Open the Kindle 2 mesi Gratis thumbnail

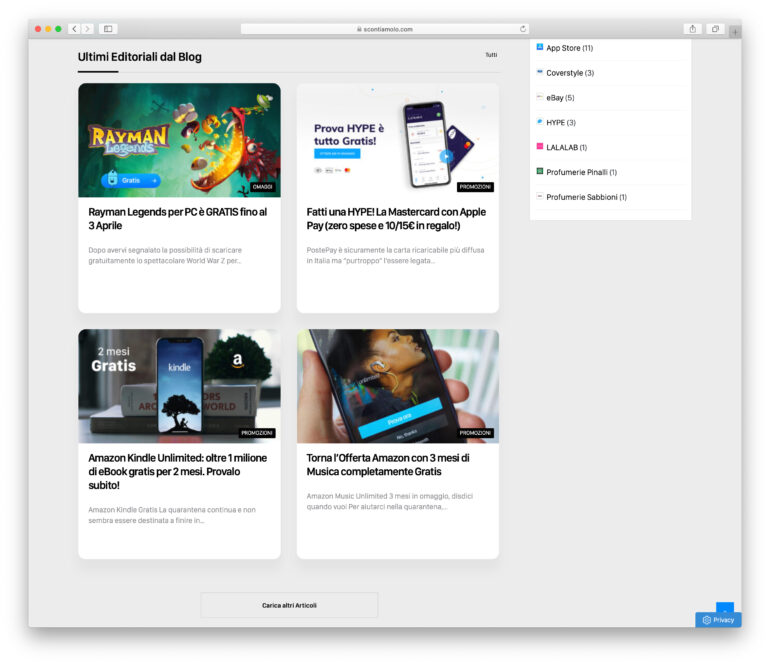pyautogui.click(x=179, y=386)
